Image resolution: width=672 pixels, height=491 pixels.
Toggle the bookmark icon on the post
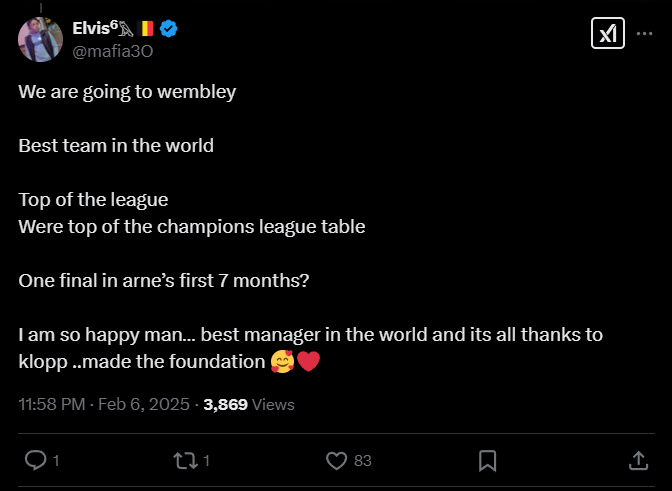(488, 460)
